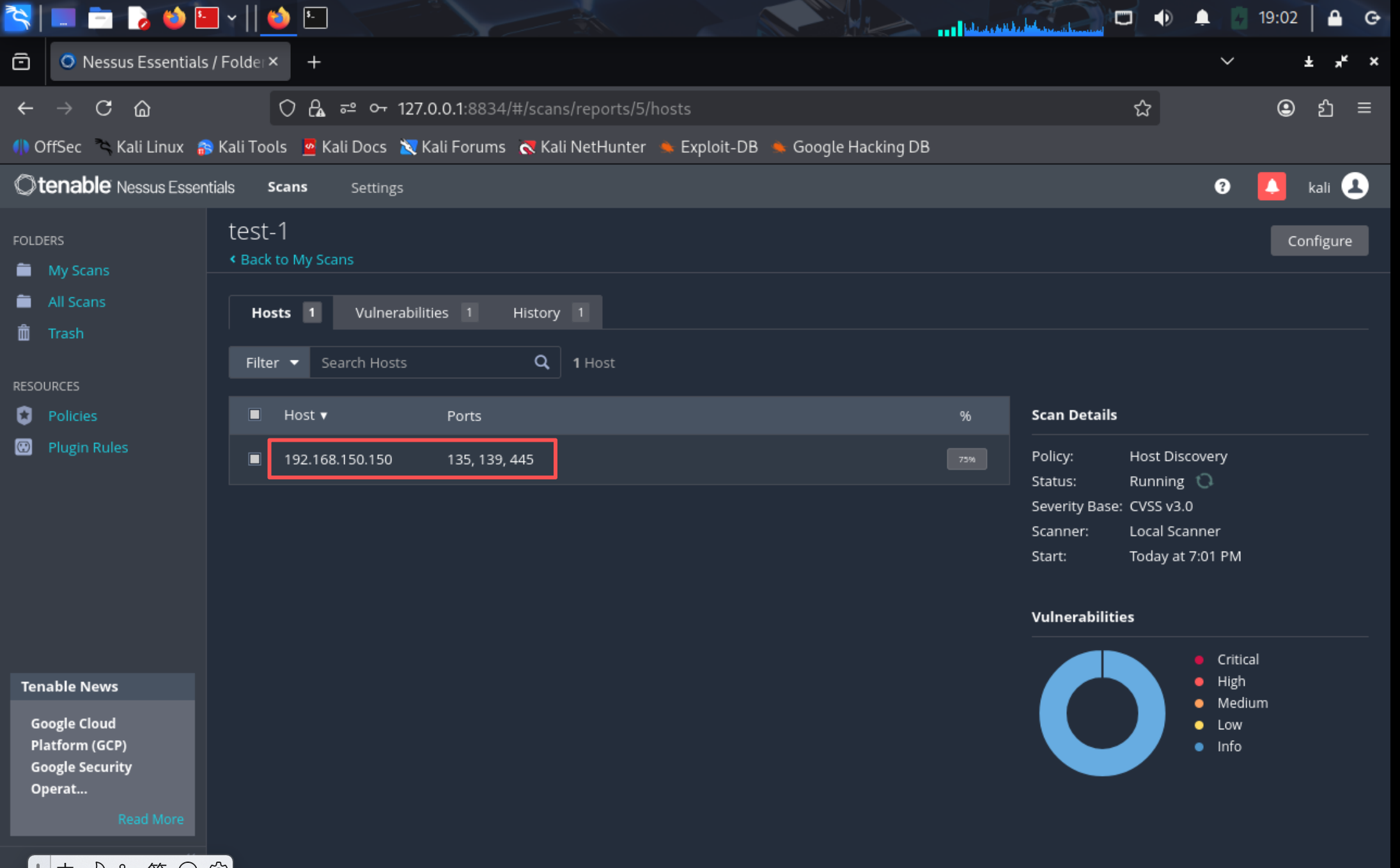Click the Plugin Rules icon
The height and width of the screenshot is (868, 1400).
(x=24, y=447)
